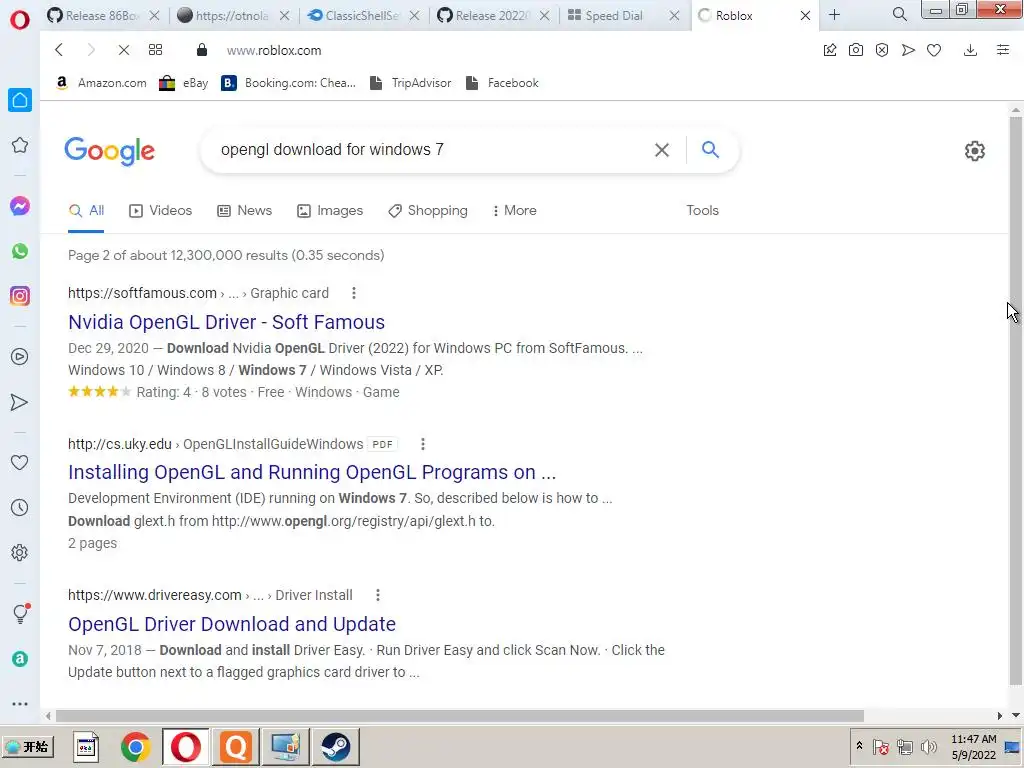1024x768 pixels.
Task: Open the sidebar bookmarks star icon
Action: 20,145
